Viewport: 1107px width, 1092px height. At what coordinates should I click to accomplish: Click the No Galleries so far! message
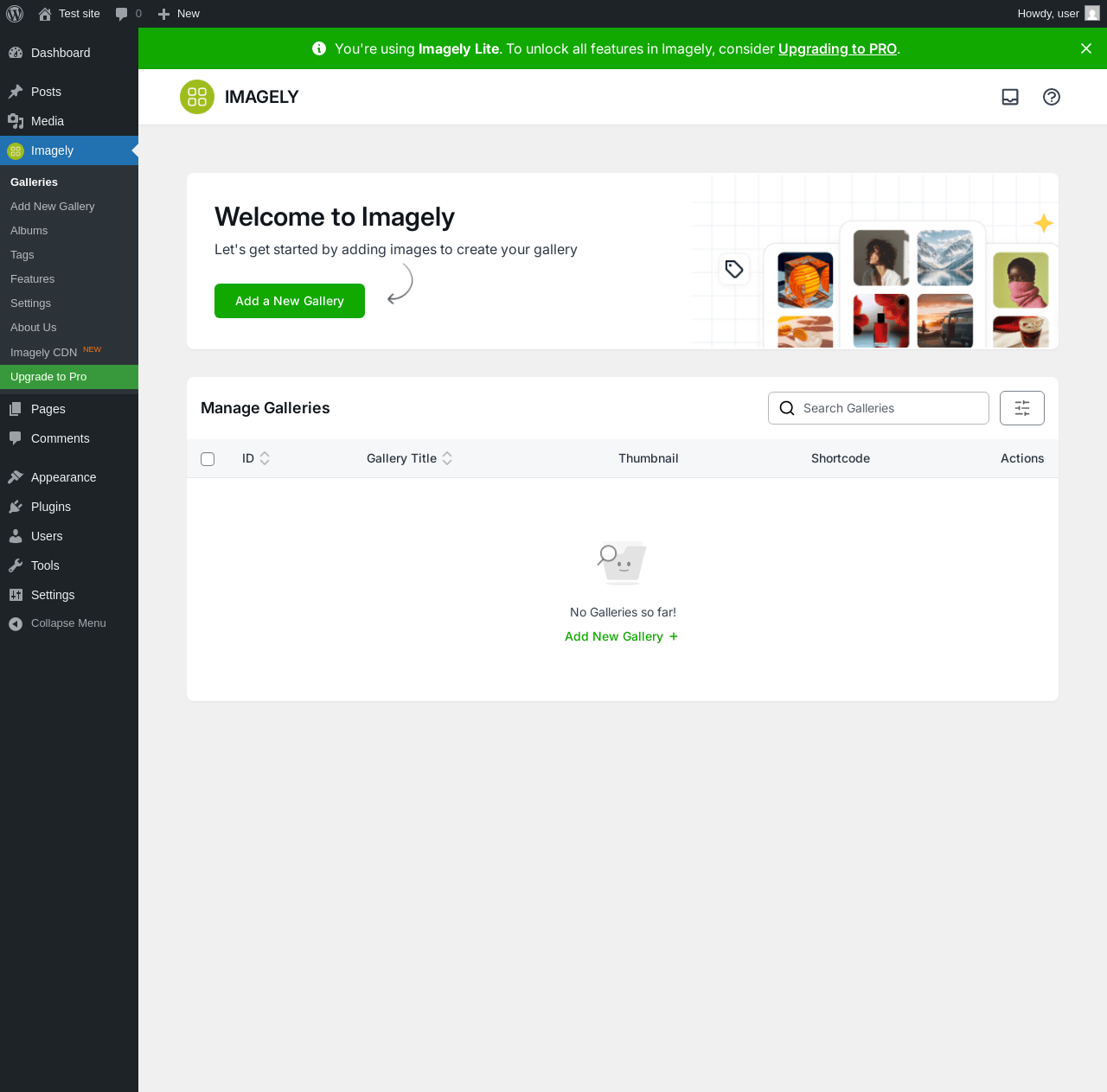click(623, 612)
